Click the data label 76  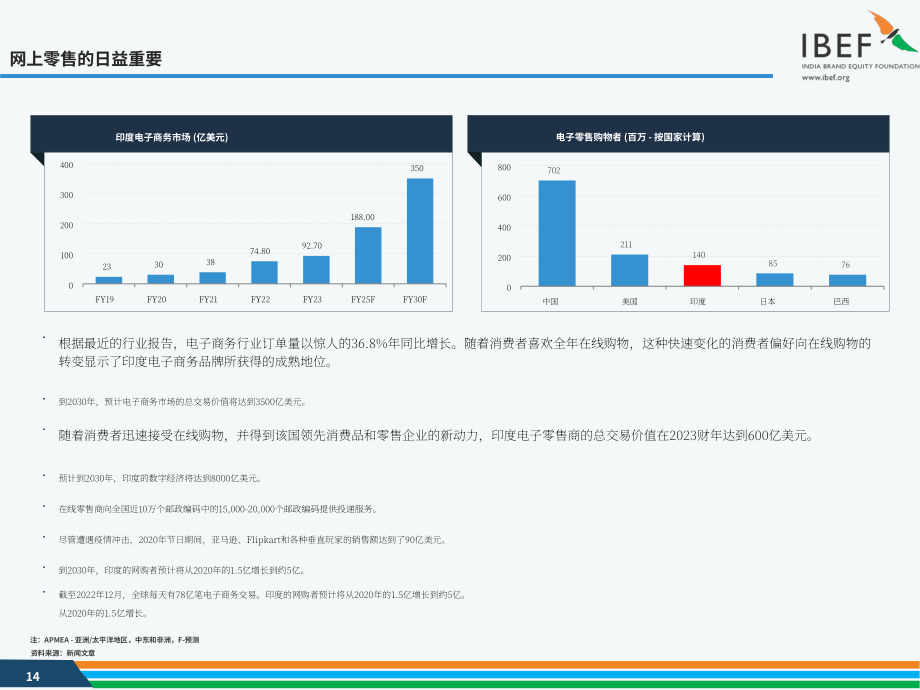(845, 265)
